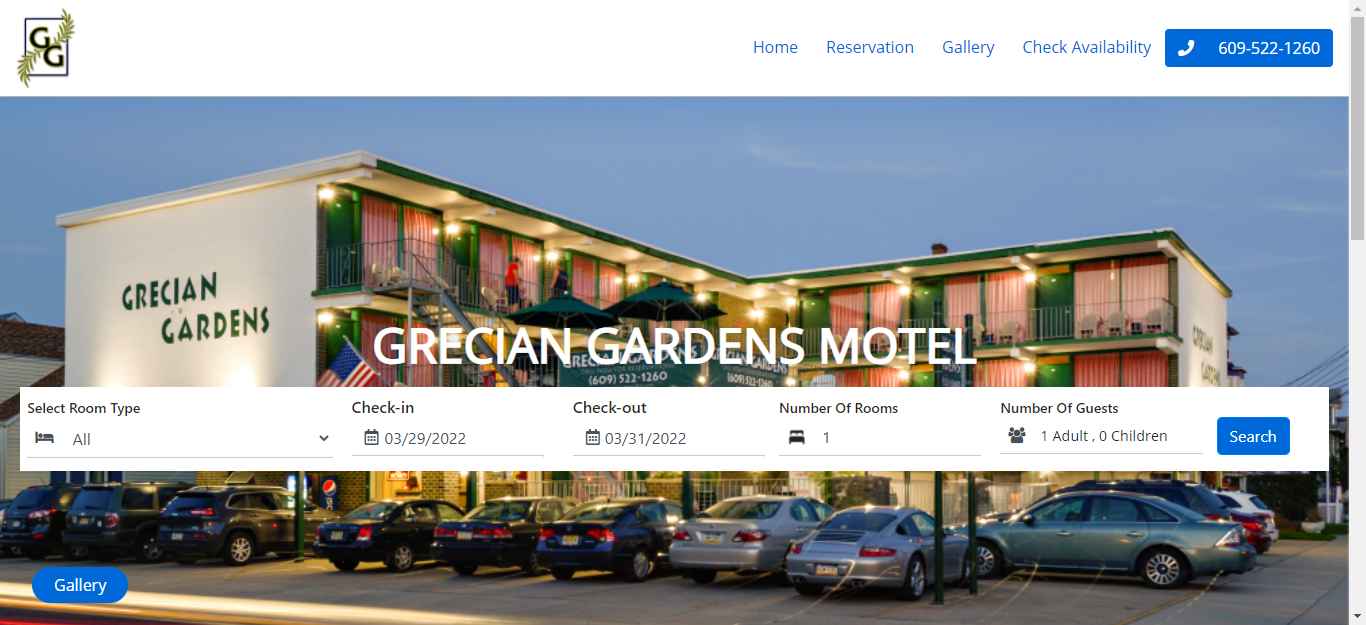Screen dimensions: 1366x625
Task: Click the Number Of Rooms input
Action: pyautogui.click(x=880, y=437)
